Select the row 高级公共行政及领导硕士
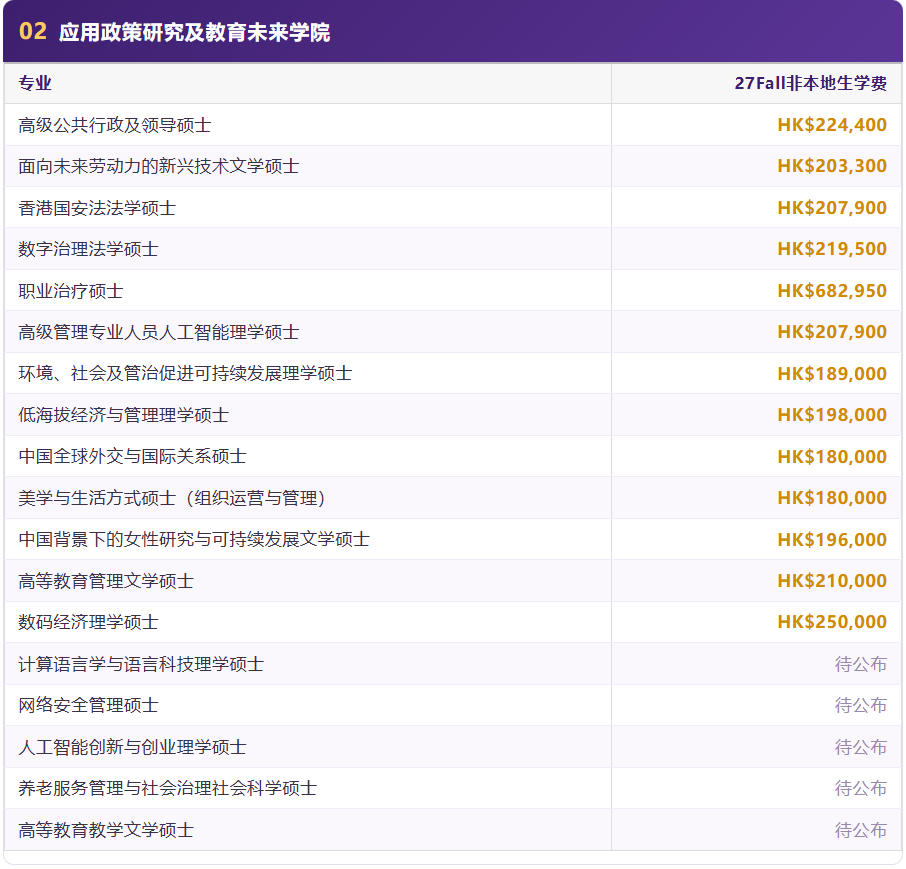The height and width of the screenshot is (869, 906). 453,125
